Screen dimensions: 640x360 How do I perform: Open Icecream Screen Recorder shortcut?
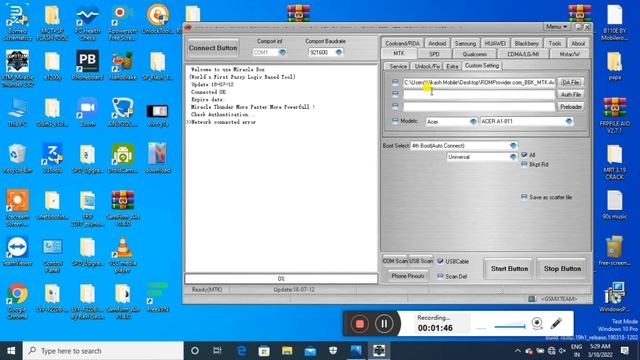[x=17, y=208]
